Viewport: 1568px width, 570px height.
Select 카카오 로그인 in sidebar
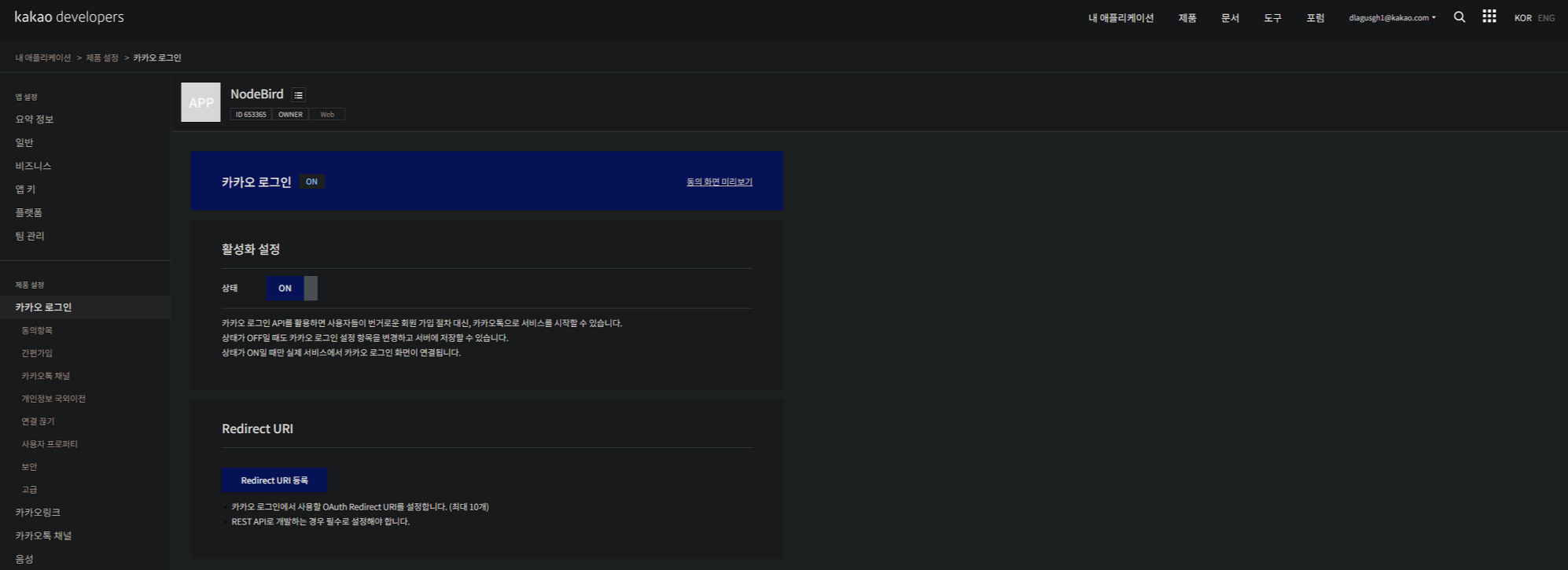pos(43,307)
